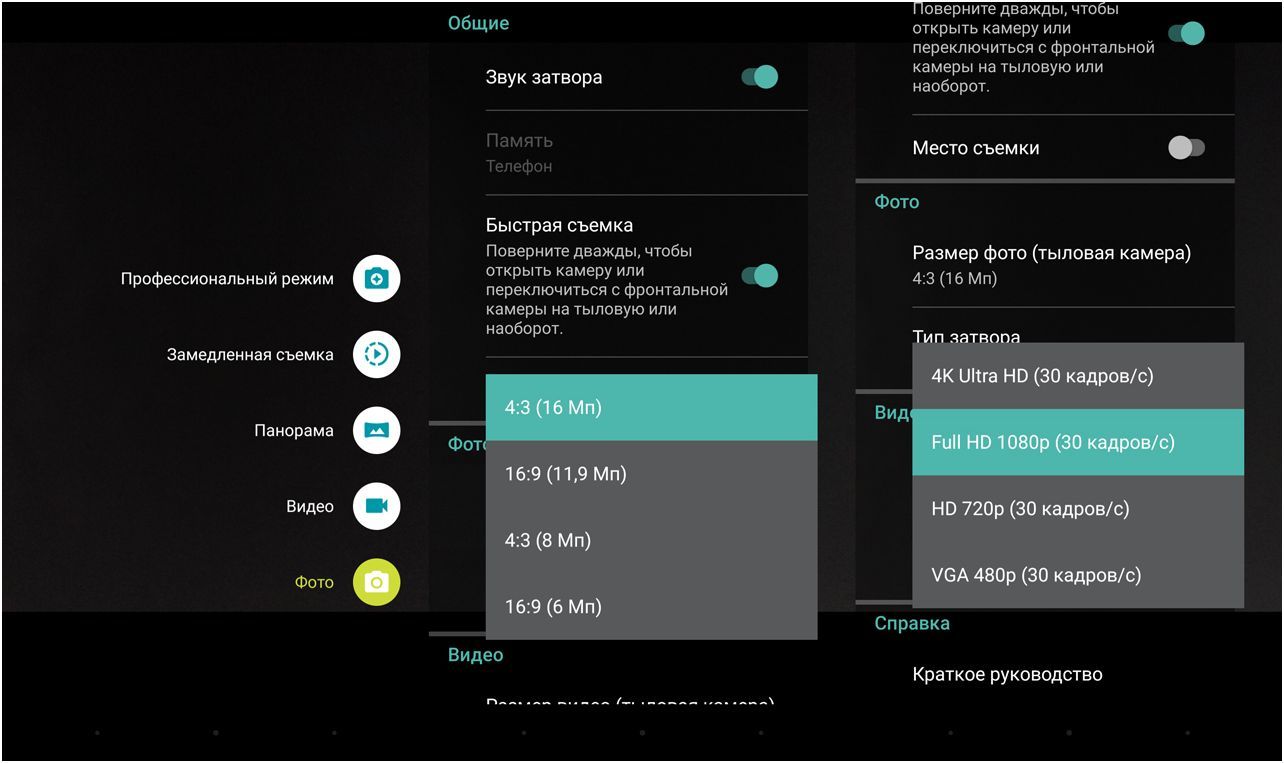Open Размер фото (тыловая камера) setting
The width and height of the screenshot is (1284, 763).
pyautogui.click(x=1051, y=264)
